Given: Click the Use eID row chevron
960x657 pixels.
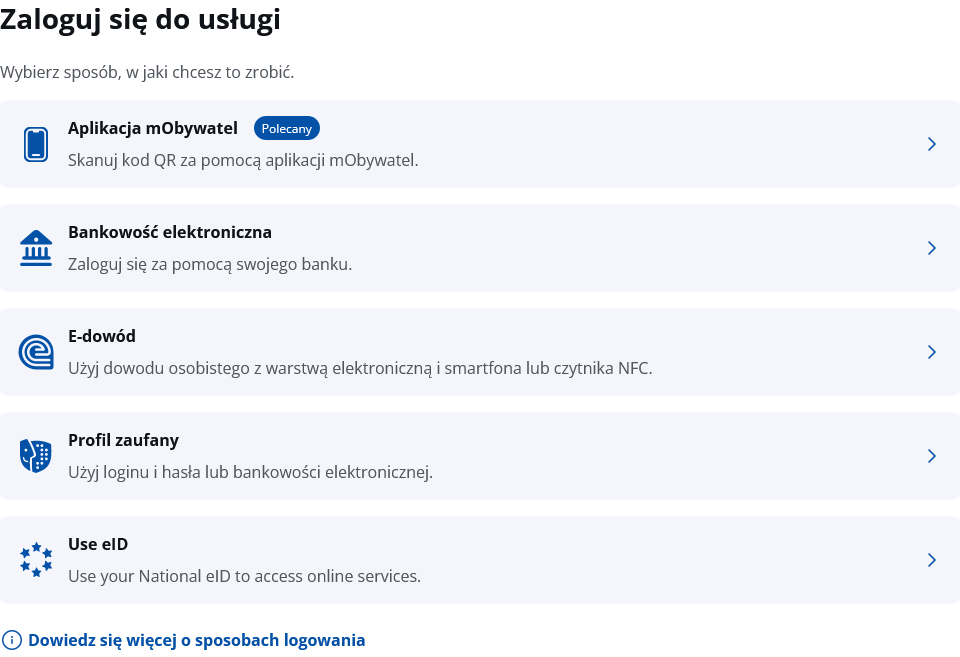Looking at the screenshot, I should (x=931, y=560).
